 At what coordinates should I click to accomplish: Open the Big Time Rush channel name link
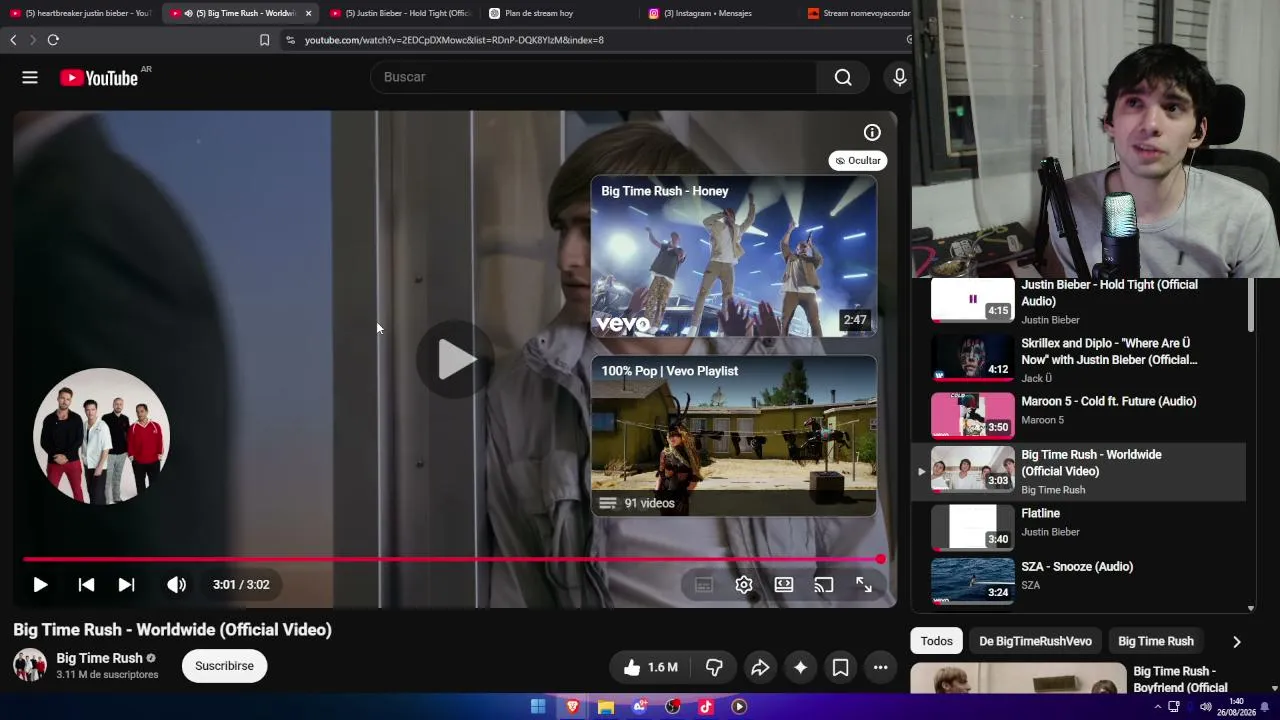[100, 658]
